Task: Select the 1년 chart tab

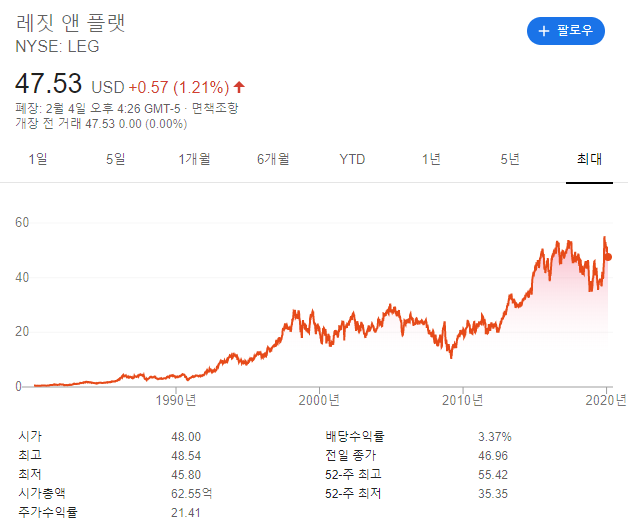Action: pos(431,159)
